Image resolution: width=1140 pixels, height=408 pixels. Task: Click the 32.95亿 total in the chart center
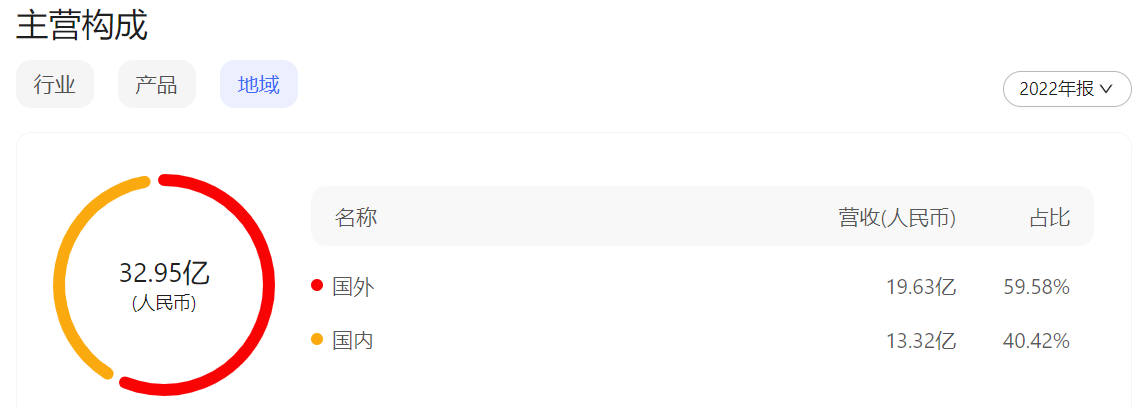pyautogui.click(x=164, y=273)
